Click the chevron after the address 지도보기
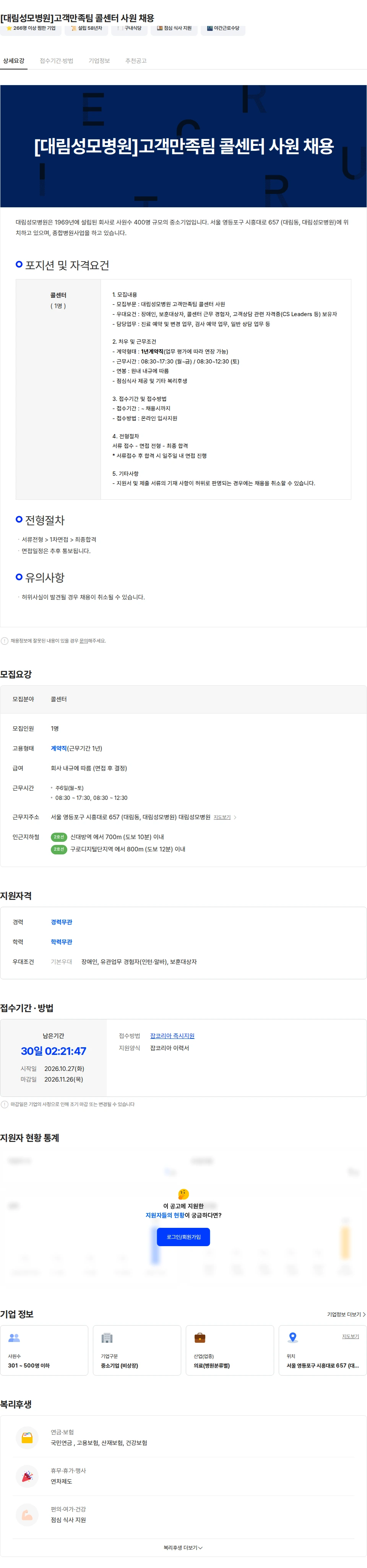This screenshot has height=1568, width=367. [x=235, y=817]
